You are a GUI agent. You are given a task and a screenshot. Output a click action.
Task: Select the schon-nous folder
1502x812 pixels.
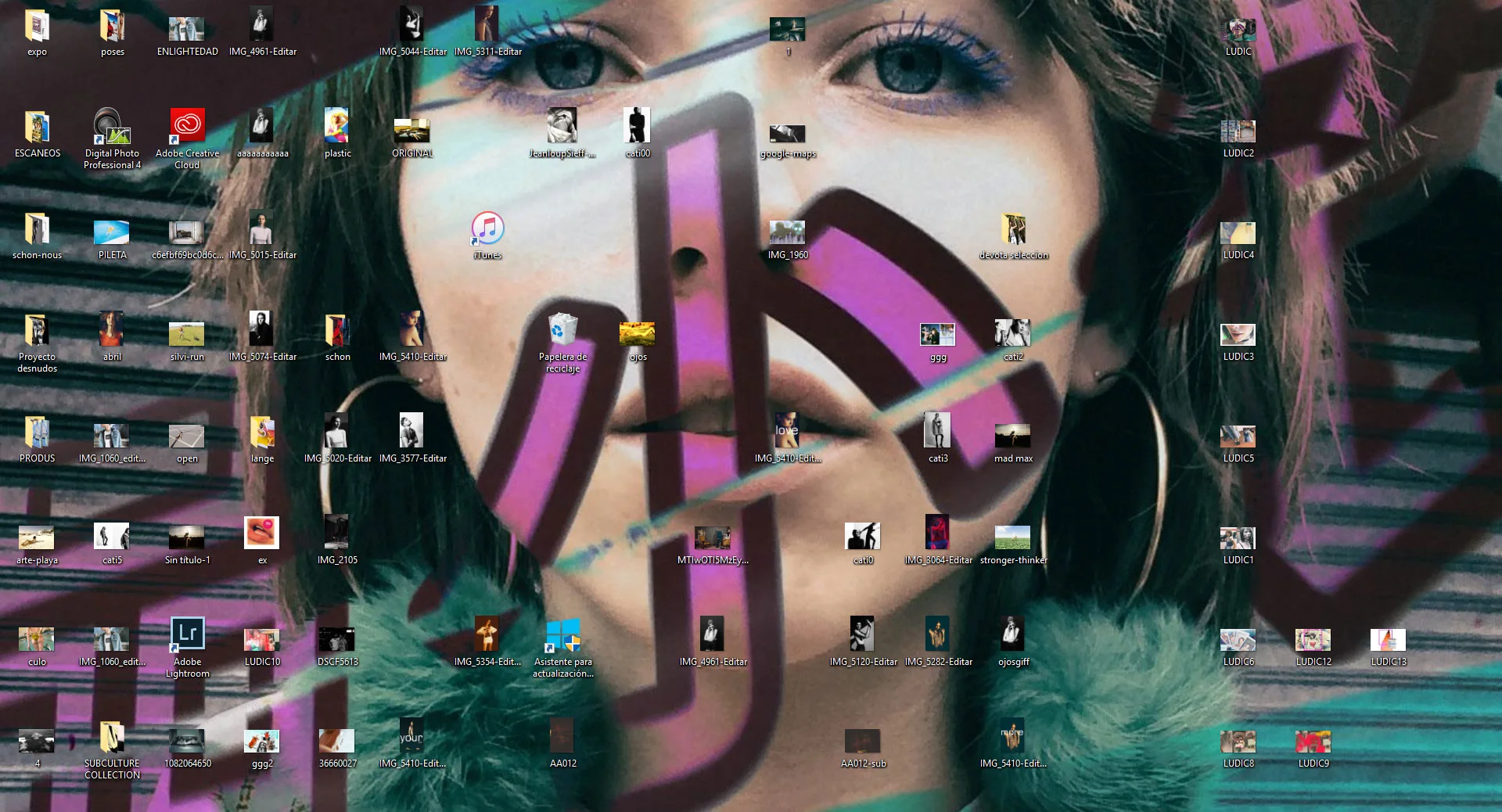[37, 228]
